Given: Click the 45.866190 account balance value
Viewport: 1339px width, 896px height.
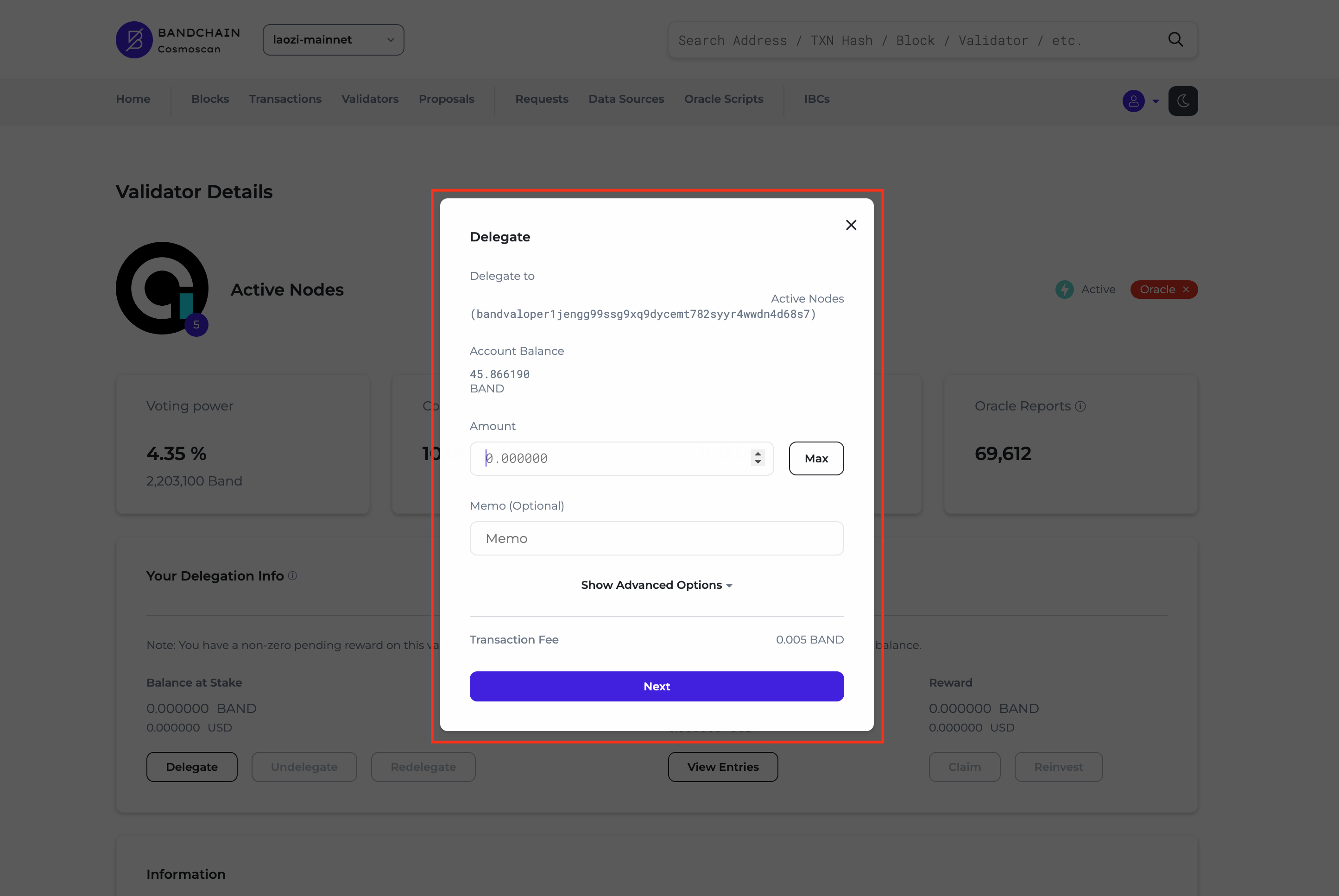Looking at the screenshot, I should click(x=499, y=374).
